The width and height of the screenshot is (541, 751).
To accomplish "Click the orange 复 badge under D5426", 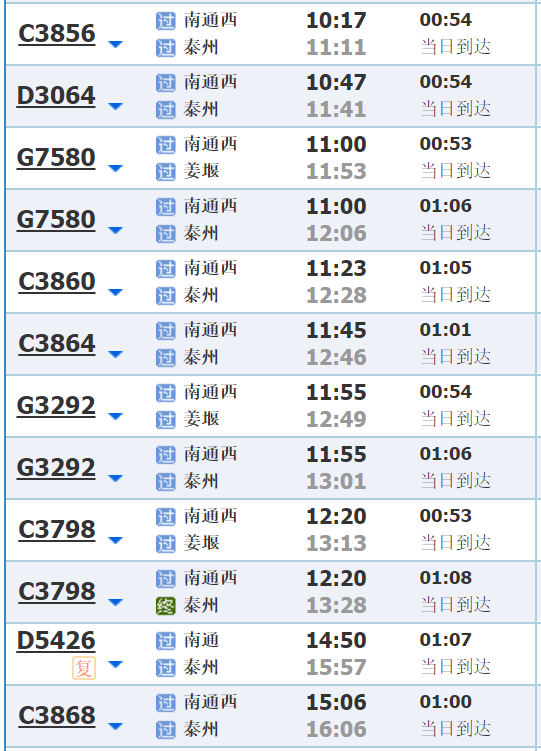I will pos(84,668).
